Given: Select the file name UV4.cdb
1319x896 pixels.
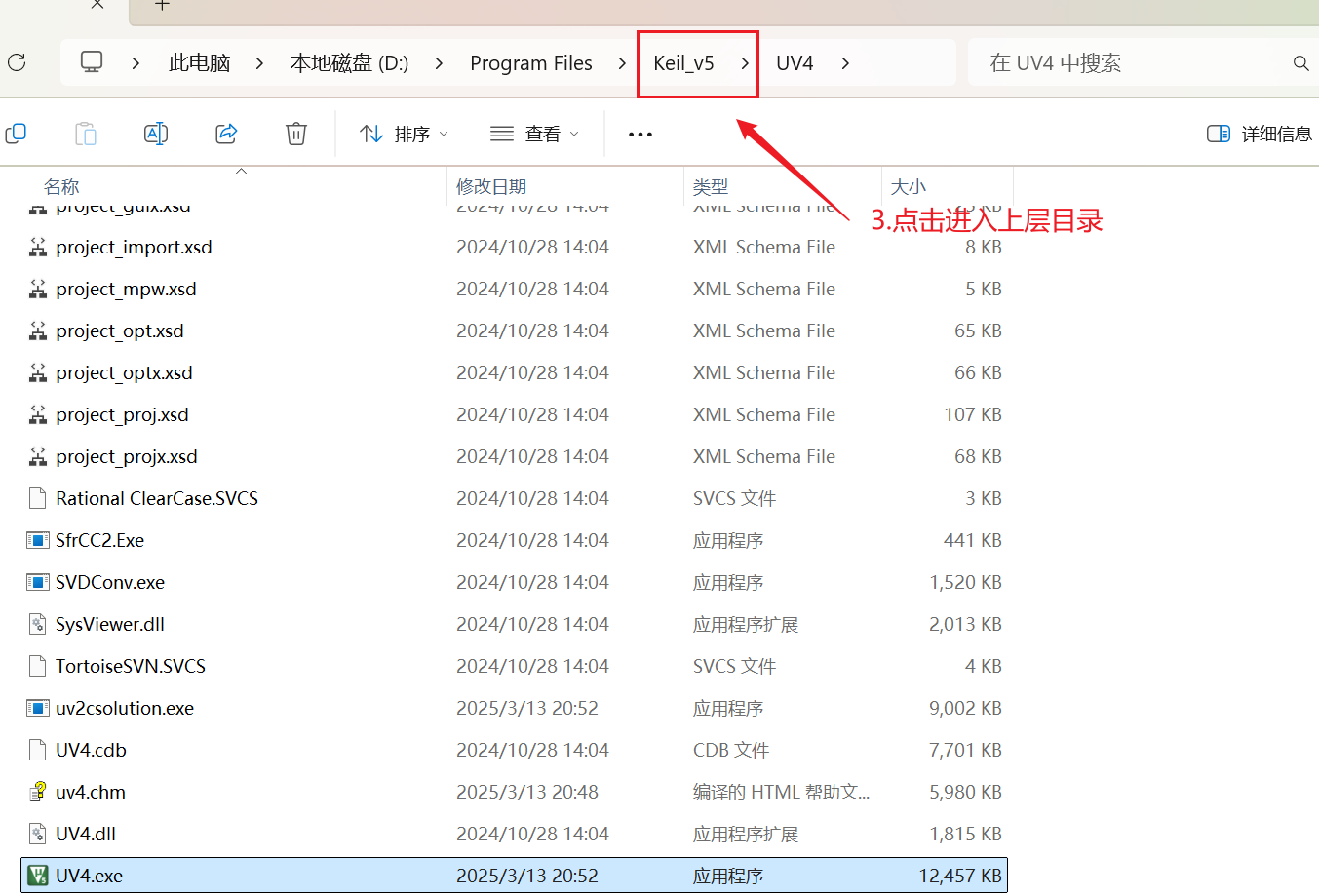Looking at the screenshot, I should click(92, 750).
